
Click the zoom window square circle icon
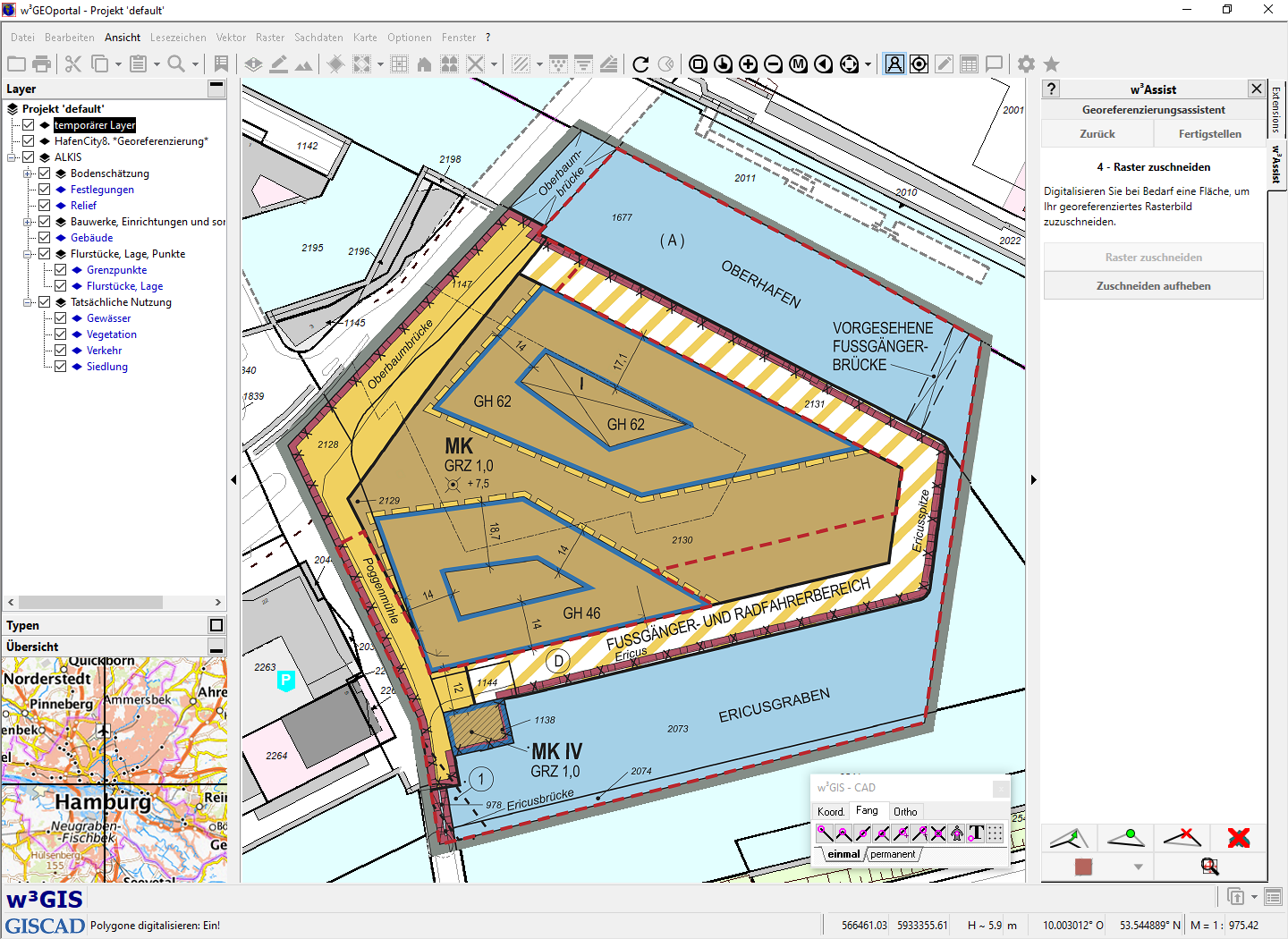click(x=699, y=63)
